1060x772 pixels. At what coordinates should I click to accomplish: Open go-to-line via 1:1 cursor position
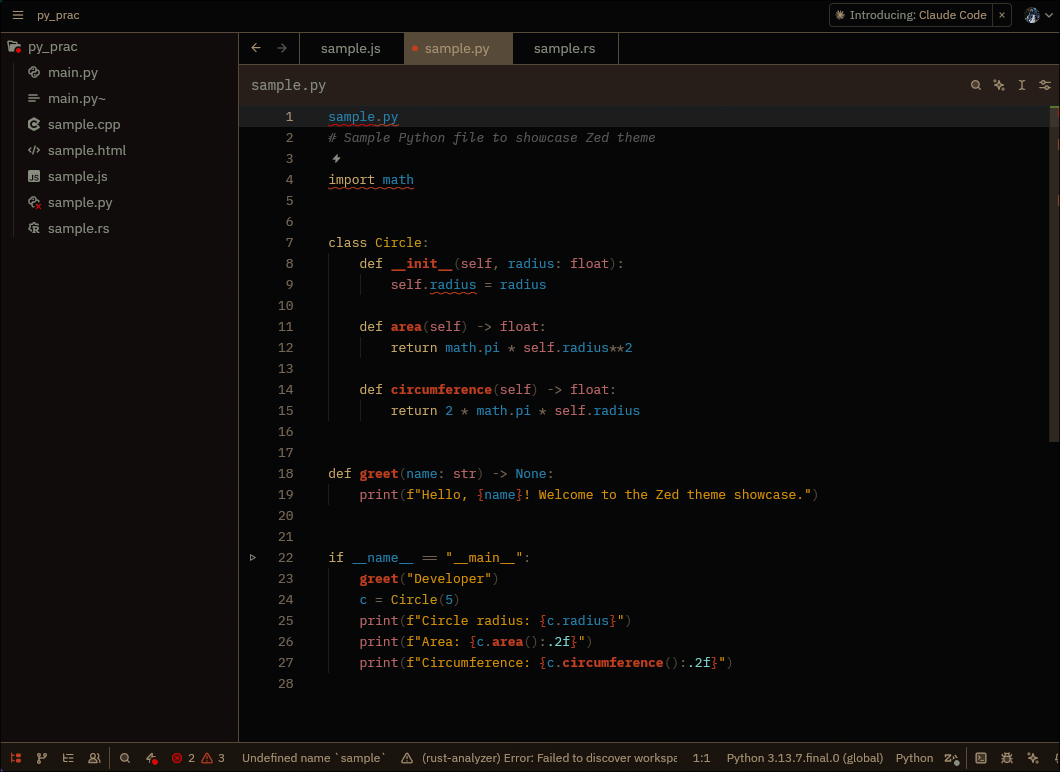702,758
